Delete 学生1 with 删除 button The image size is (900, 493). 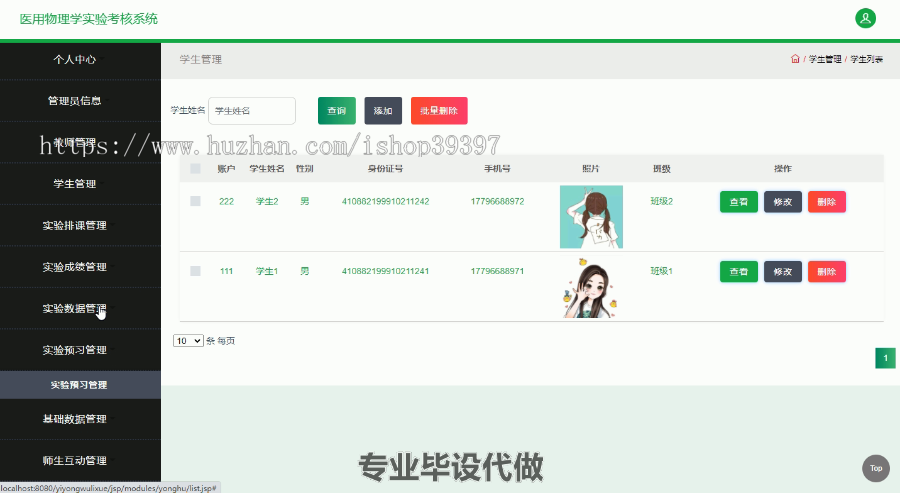click(x=827, y=271)
